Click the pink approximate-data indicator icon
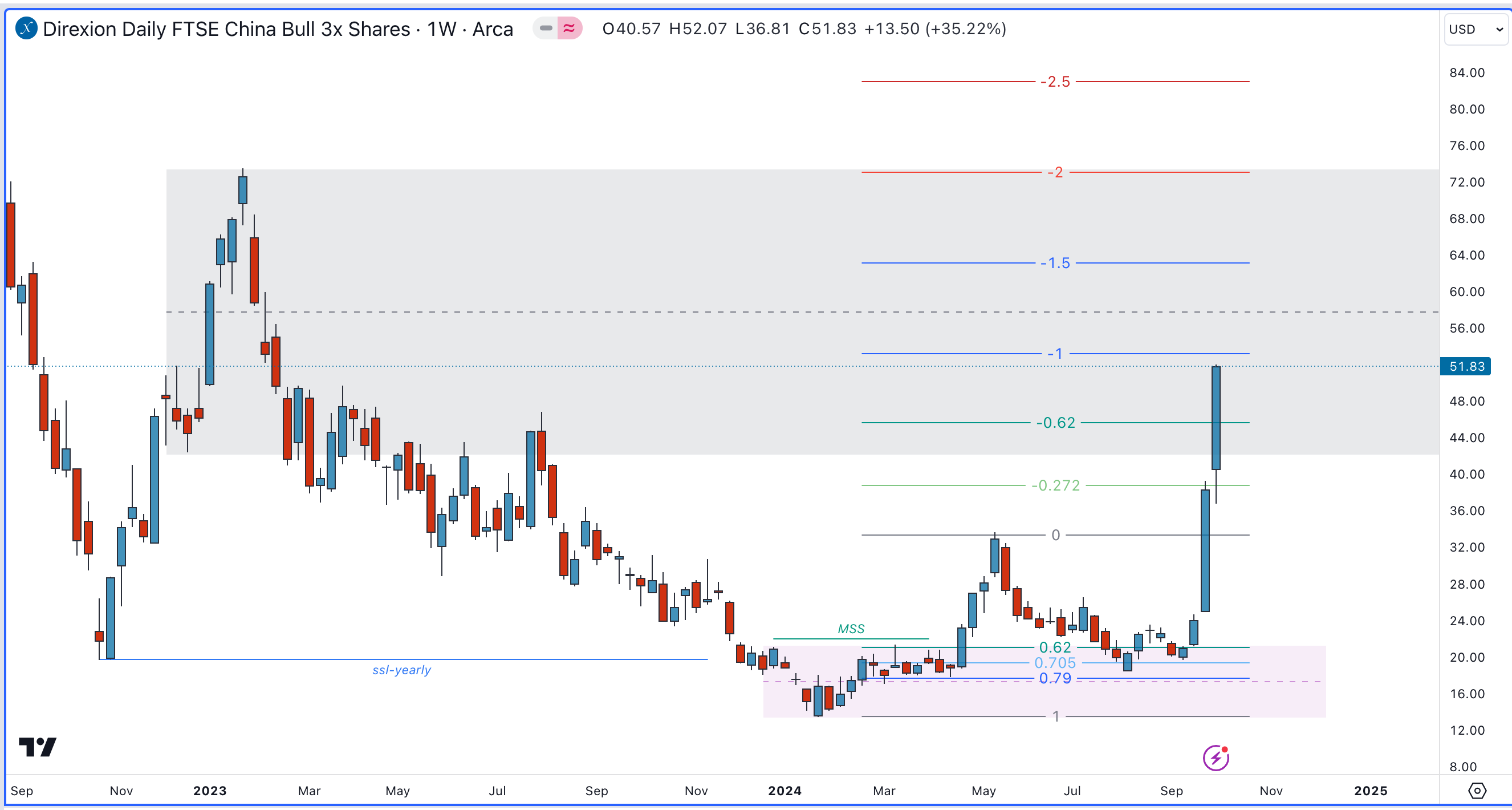Viewport: 1512px width, 810px height. pyautogui.click(x=570, y=28)
